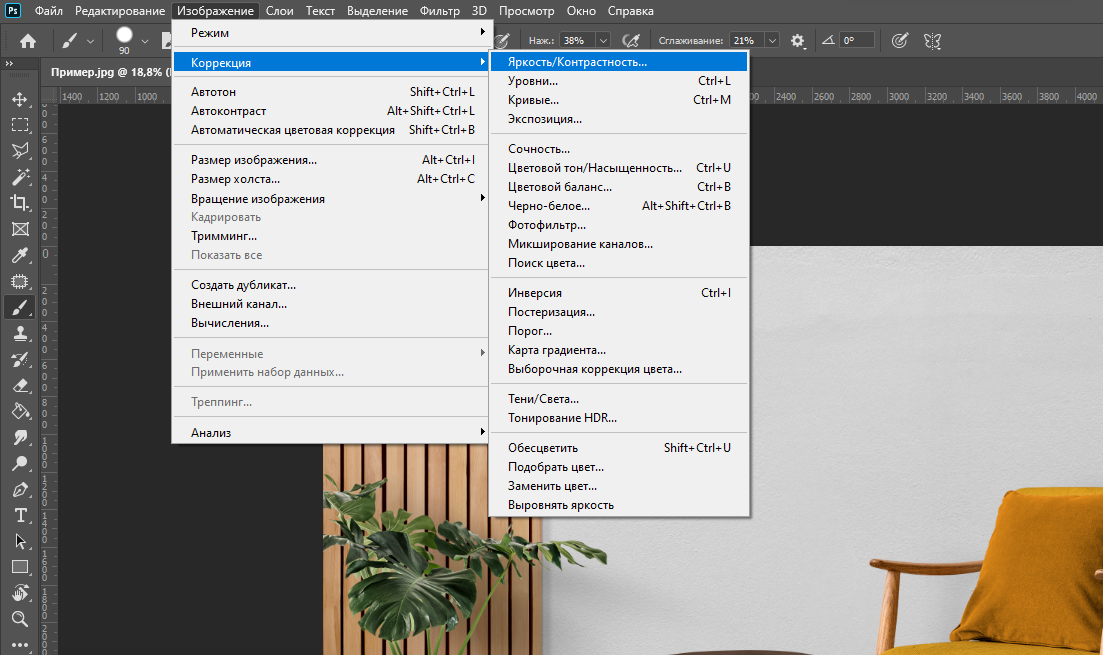Pick the Eyedropper tool
The image size is (1103, 655).
tap(19, 255)
